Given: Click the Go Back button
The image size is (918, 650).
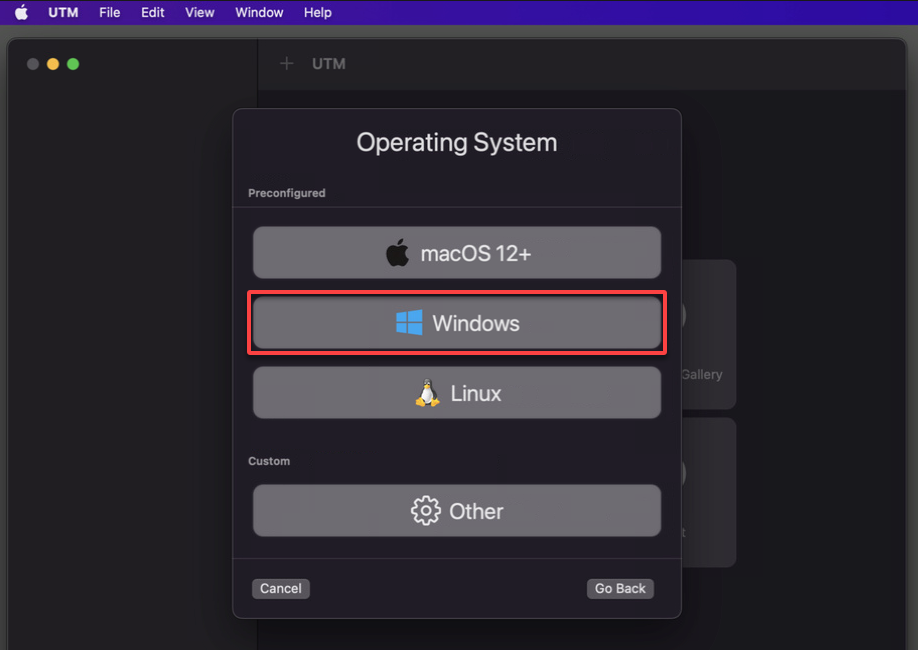Looking at the screenshot, I should pos(620,589).
